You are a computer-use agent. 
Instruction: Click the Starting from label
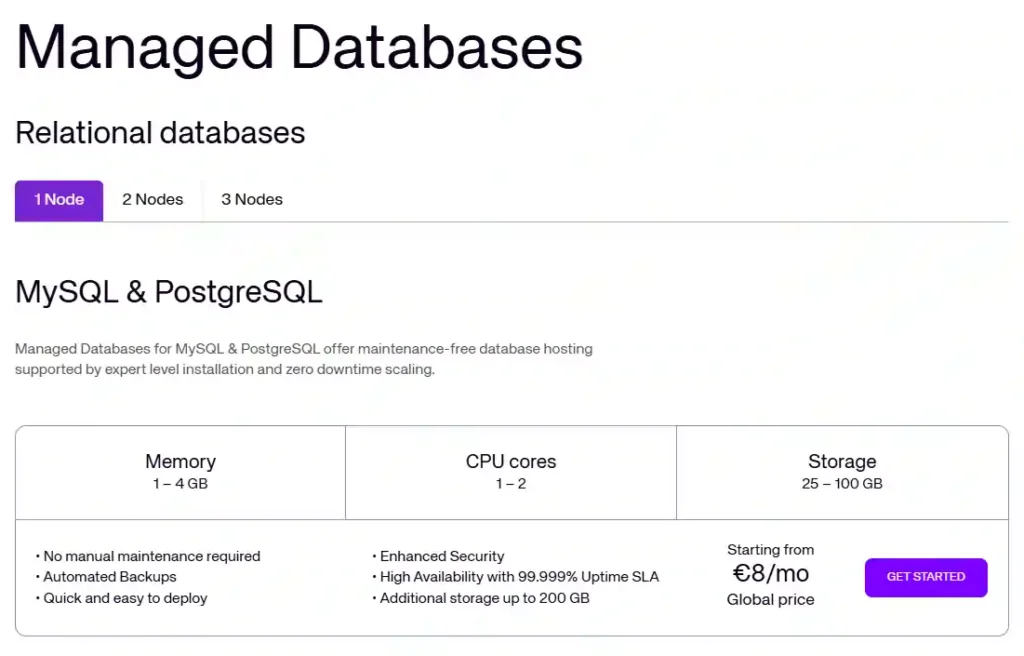coord(770,549)
